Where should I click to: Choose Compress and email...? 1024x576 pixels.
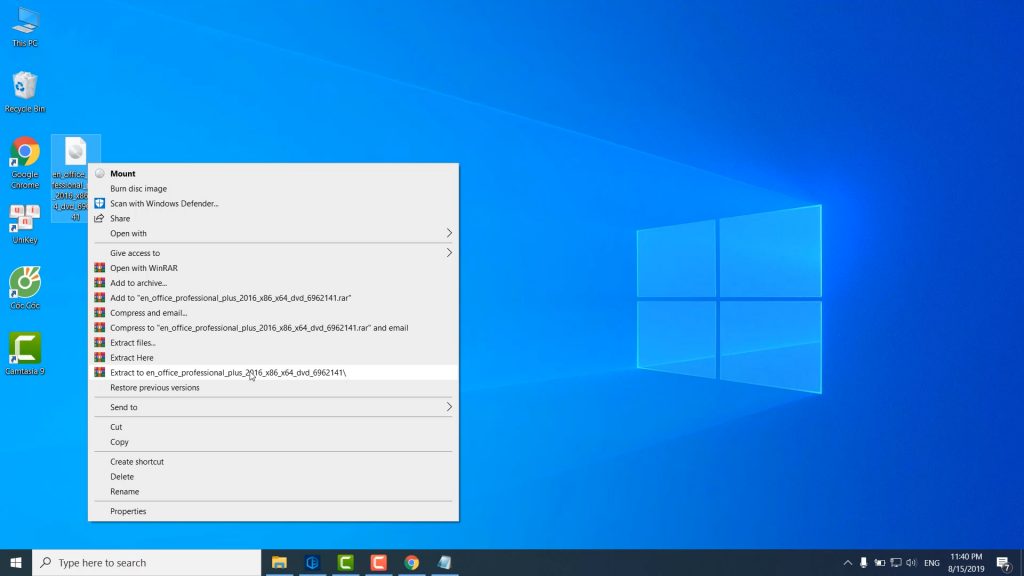(x=273, y=313)
